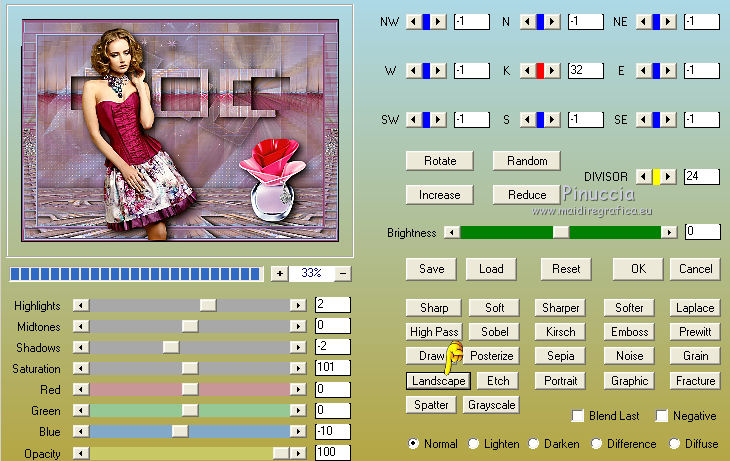The image size is (730, 461).
Task: Save the current filter settings
Action: 432,269
